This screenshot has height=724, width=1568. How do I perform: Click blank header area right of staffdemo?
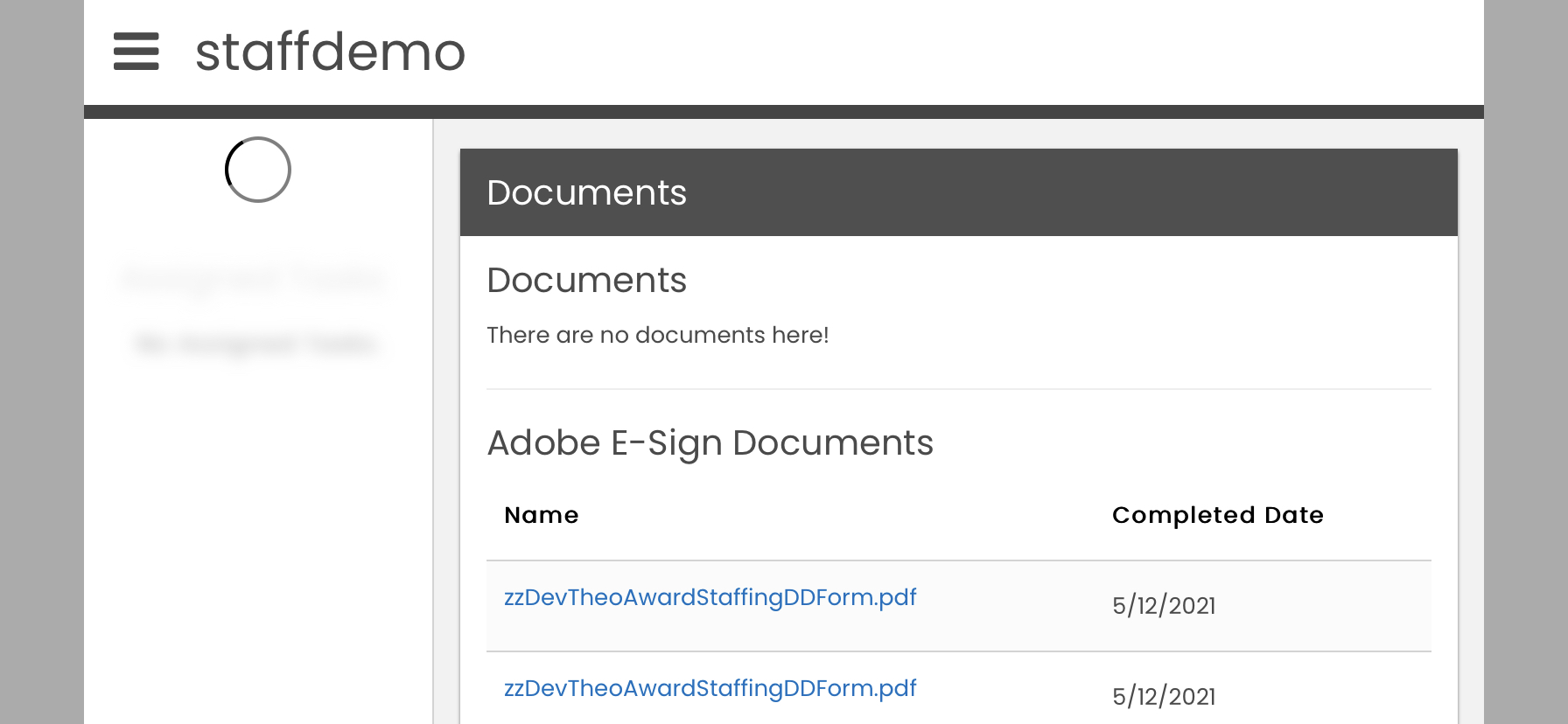coord(962,52)
